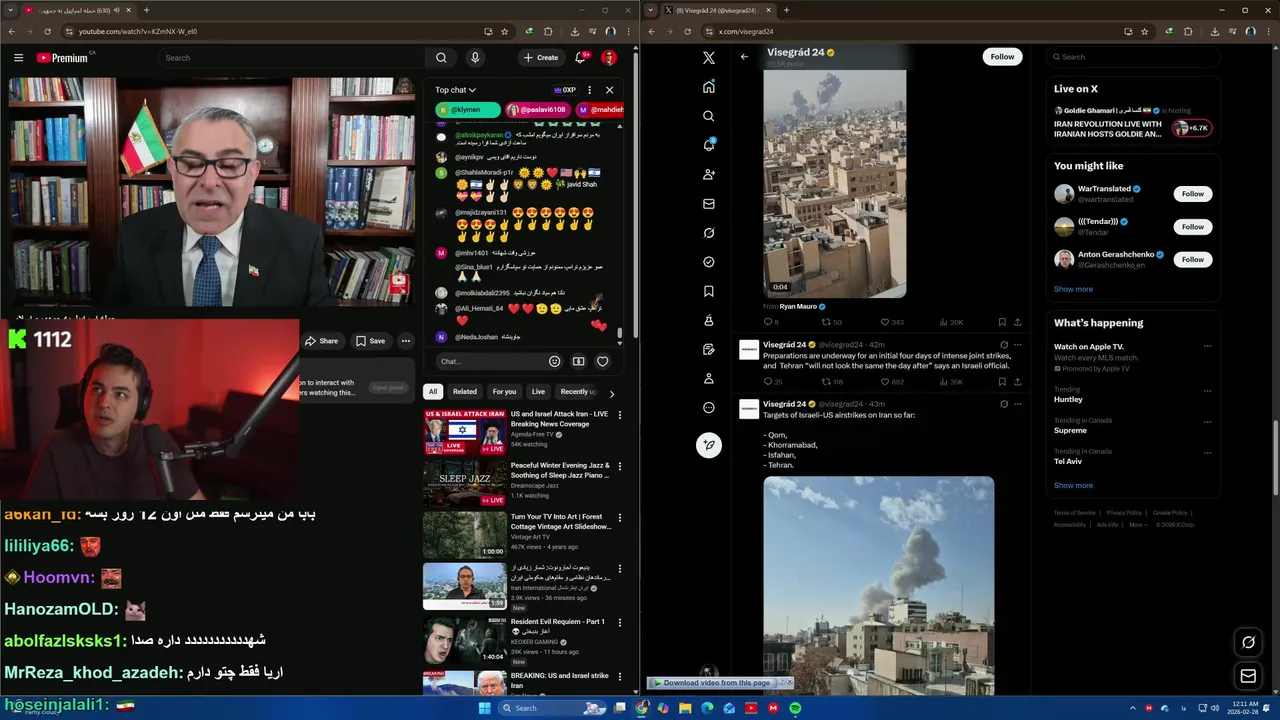The image size is (1280, 720).
Task: Open YouTube hamburger guide menu
Action: click(x=18, y=58)
